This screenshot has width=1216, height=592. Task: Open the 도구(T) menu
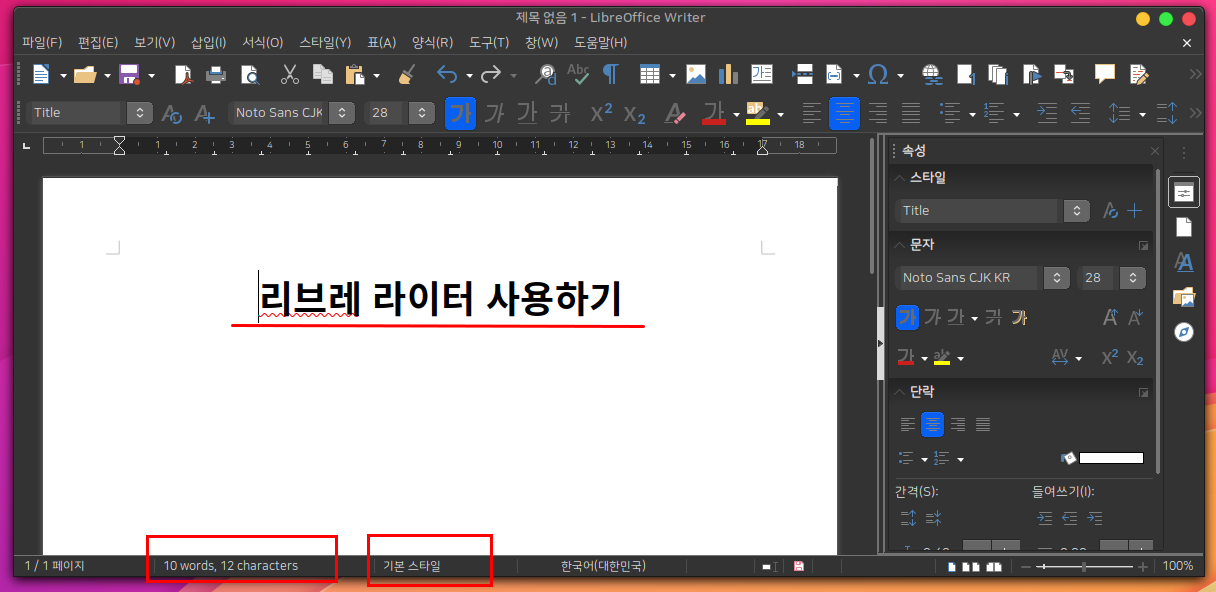pyautogui.click(x=489, y=43)
